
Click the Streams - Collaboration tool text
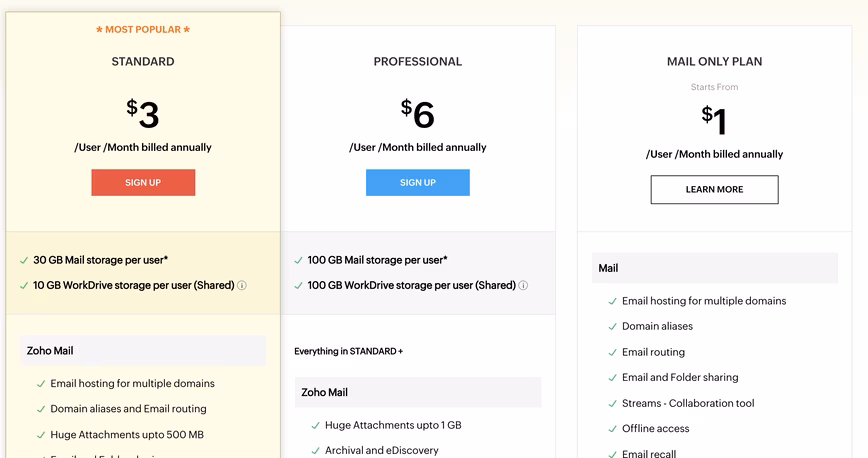tap(688, 403)
